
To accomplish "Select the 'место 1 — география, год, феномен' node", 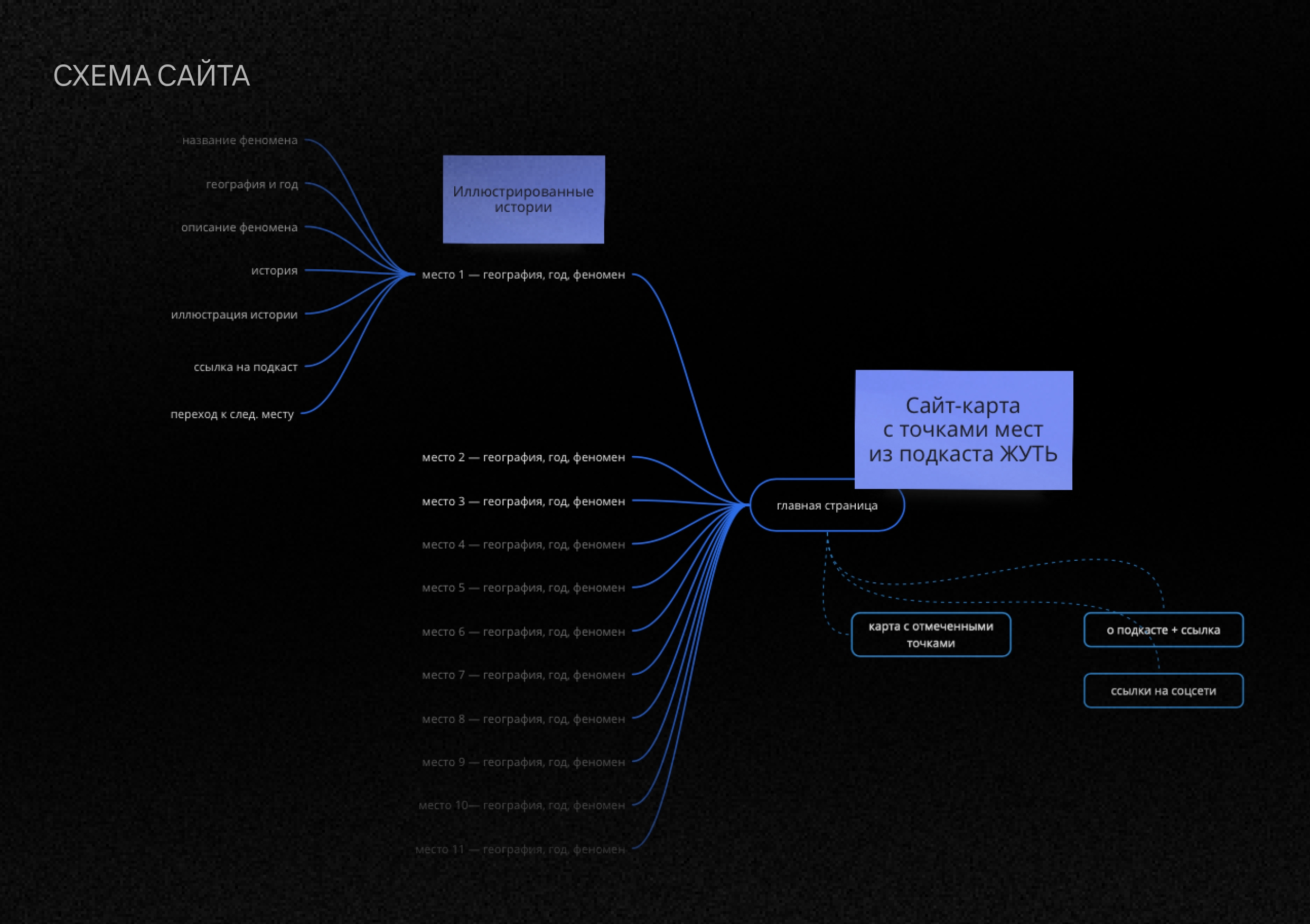I will [523, 275].
